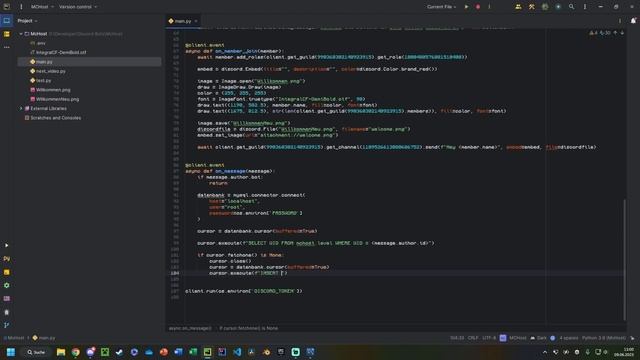Screen dimensions: 640x360
Task: Collapse the MCHost root folder
Action: [21, 34]
